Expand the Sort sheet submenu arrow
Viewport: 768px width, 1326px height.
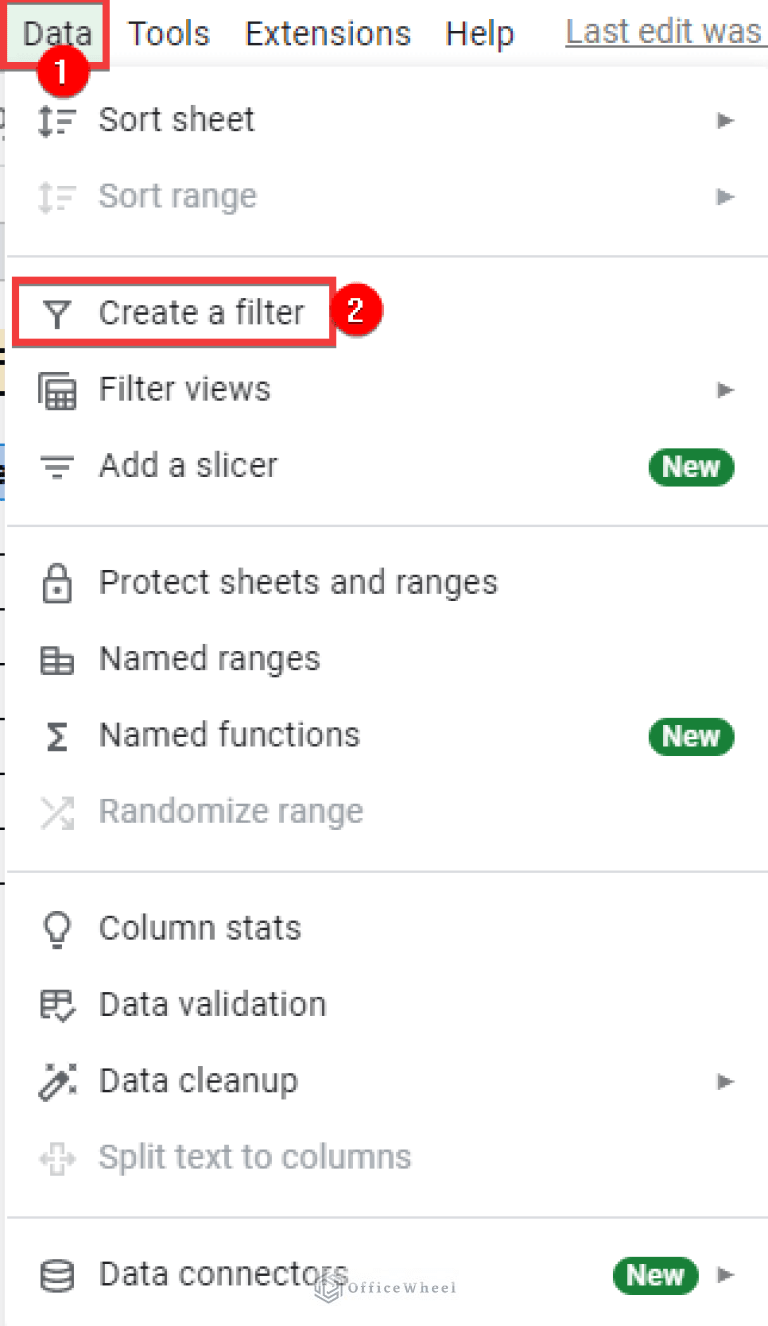tap(724, 119)
